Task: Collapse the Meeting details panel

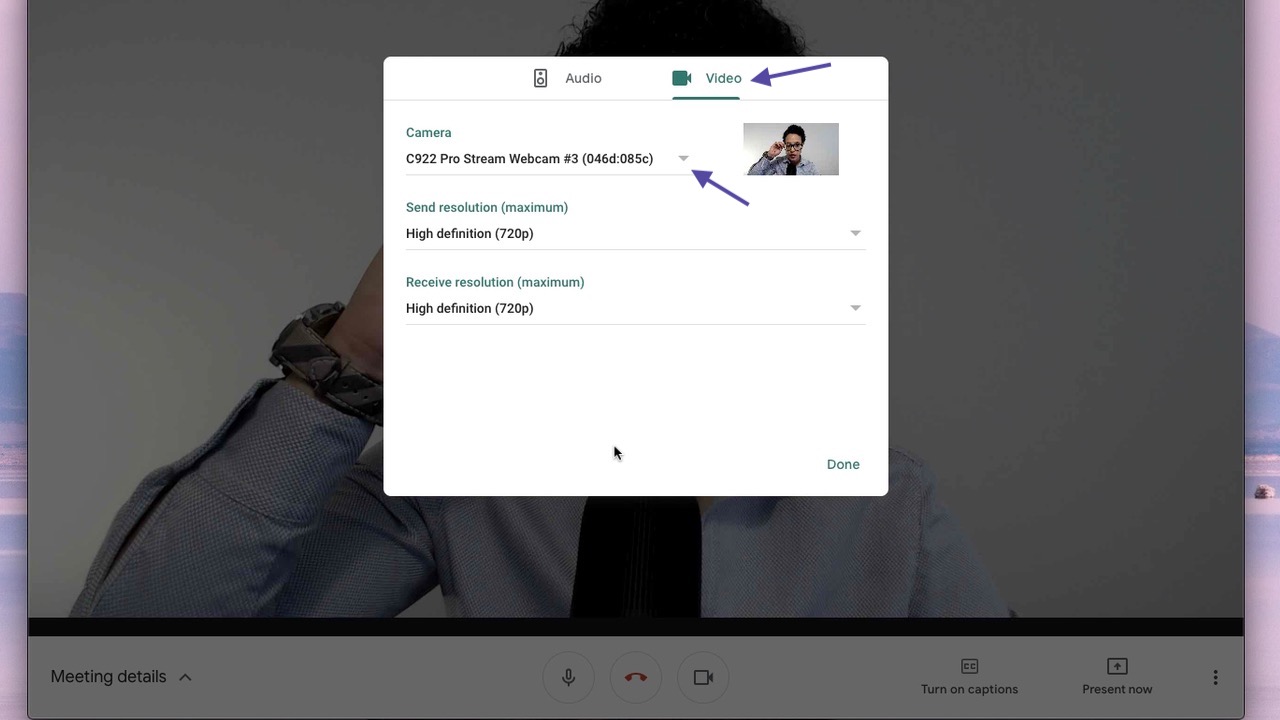Action: pos(185,676)
